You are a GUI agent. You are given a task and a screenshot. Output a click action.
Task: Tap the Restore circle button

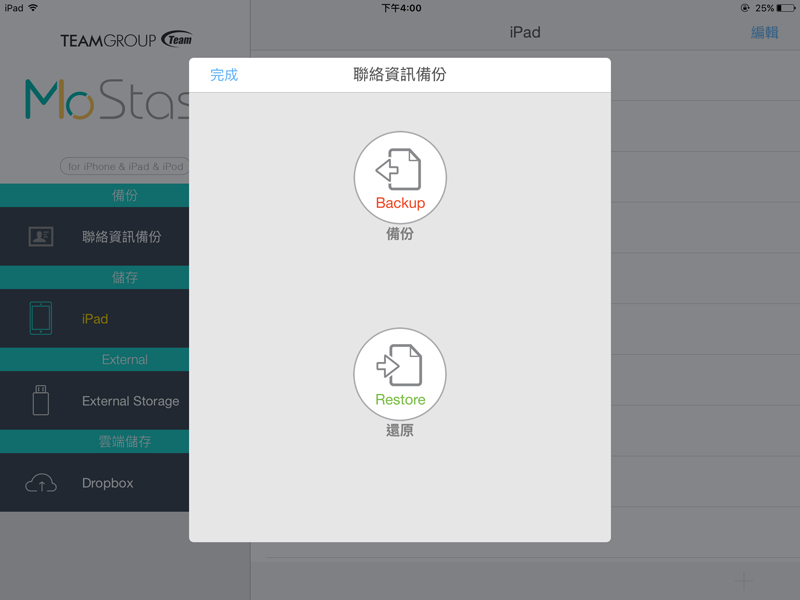click(x=400, y=374)
